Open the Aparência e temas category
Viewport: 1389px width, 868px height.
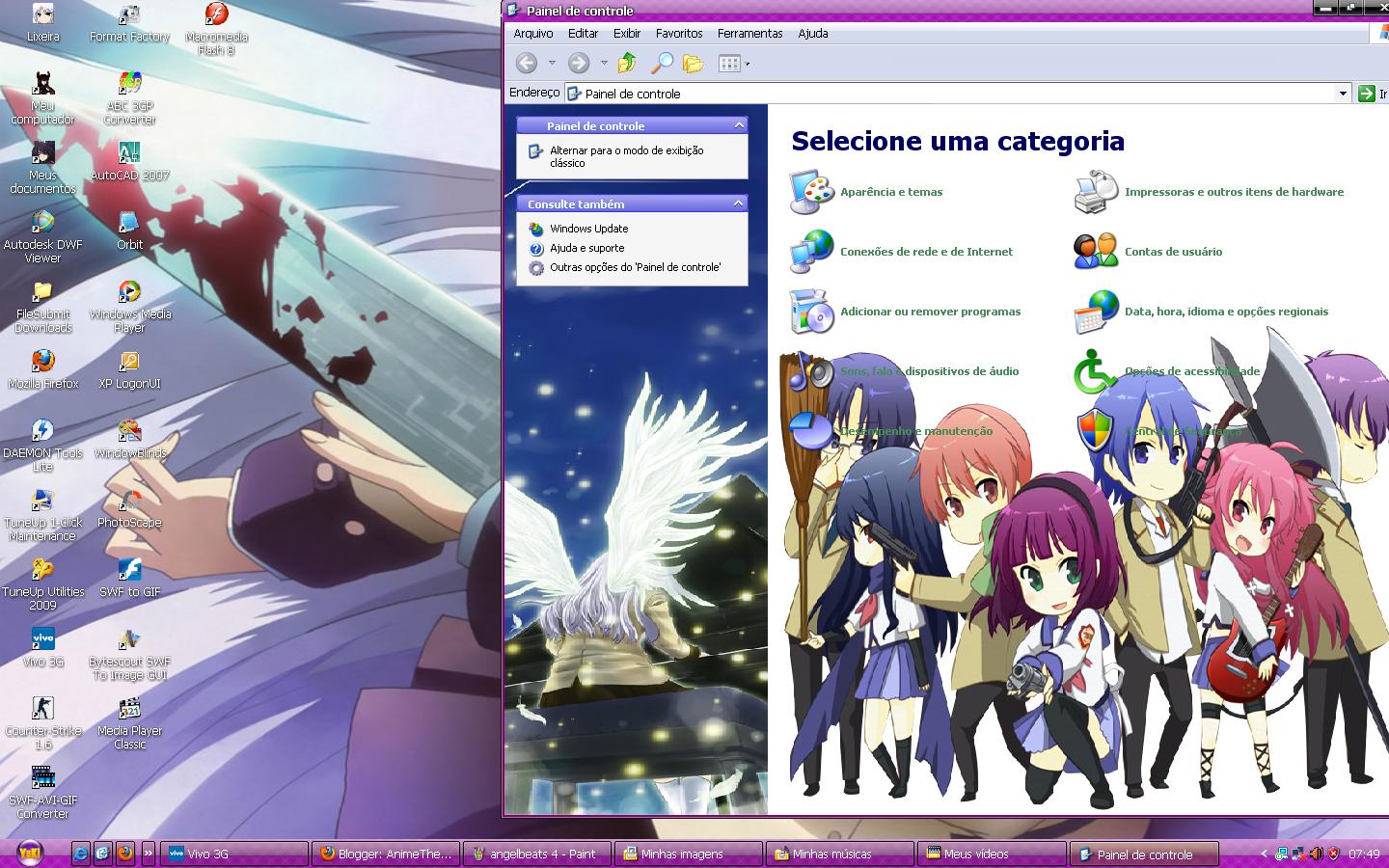891,192
